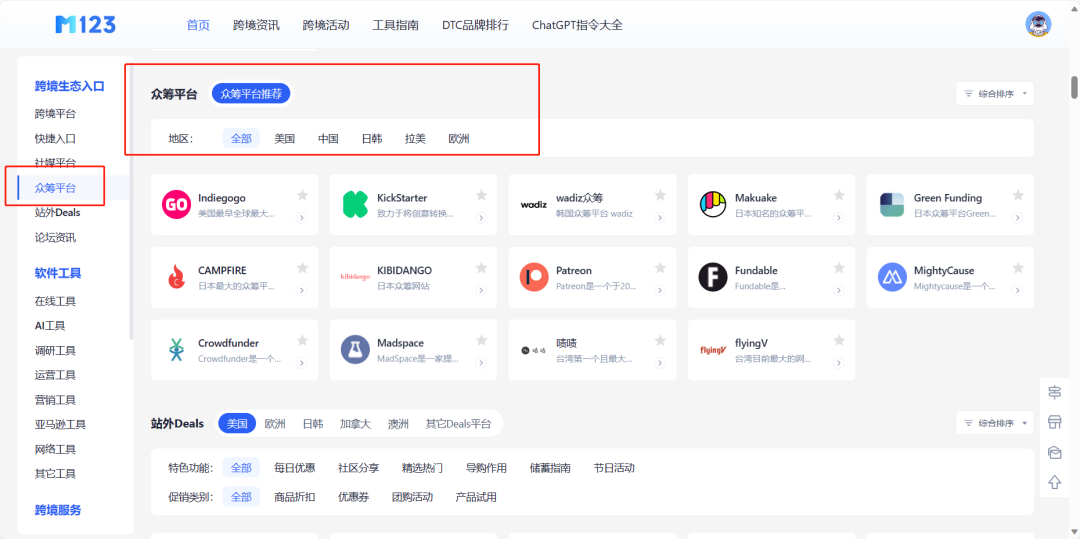This screenshot has height=539, width=1080.
Task: Open KickStarter details arrow icon
Action: click(481, 218)
